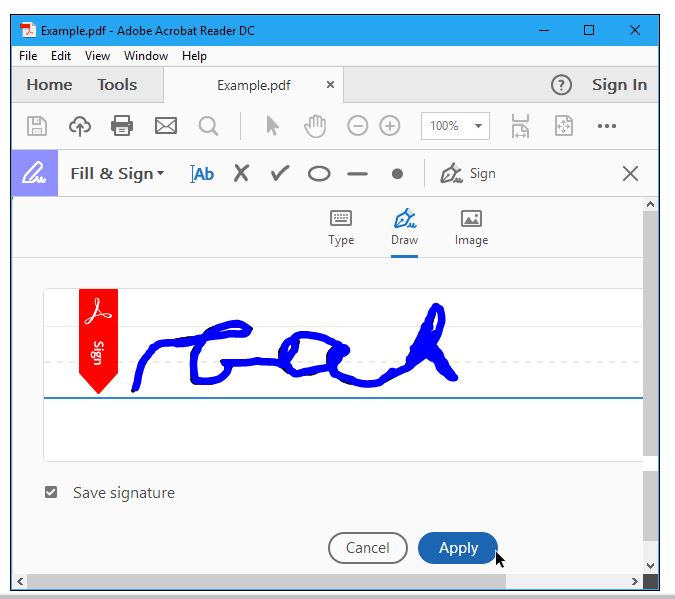Choose the selection arrow tool

point(272,126)
